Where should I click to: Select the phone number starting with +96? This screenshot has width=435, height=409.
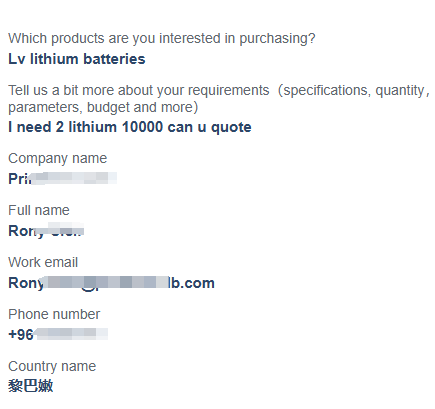click(58, 334)
